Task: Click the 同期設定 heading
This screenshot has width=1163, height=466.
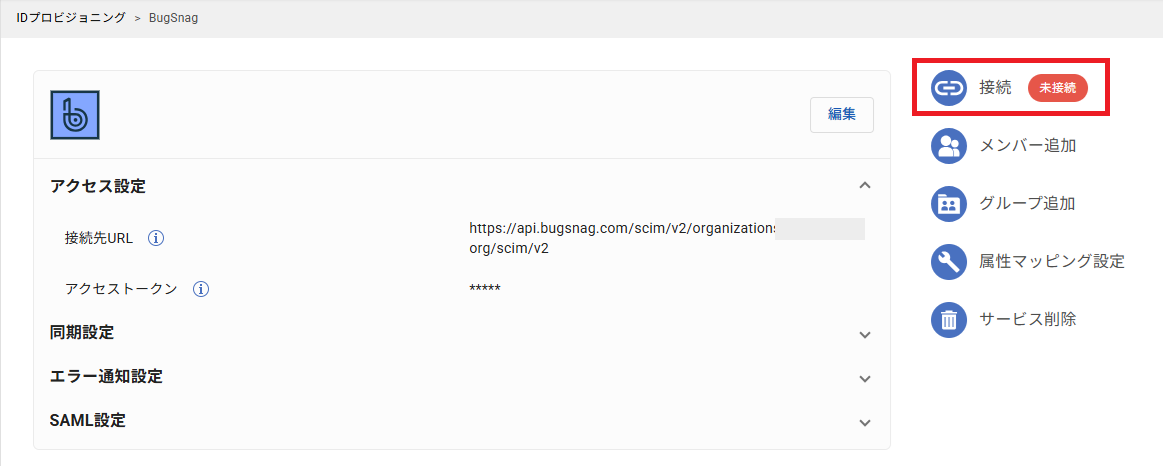Action: [82, 332]
